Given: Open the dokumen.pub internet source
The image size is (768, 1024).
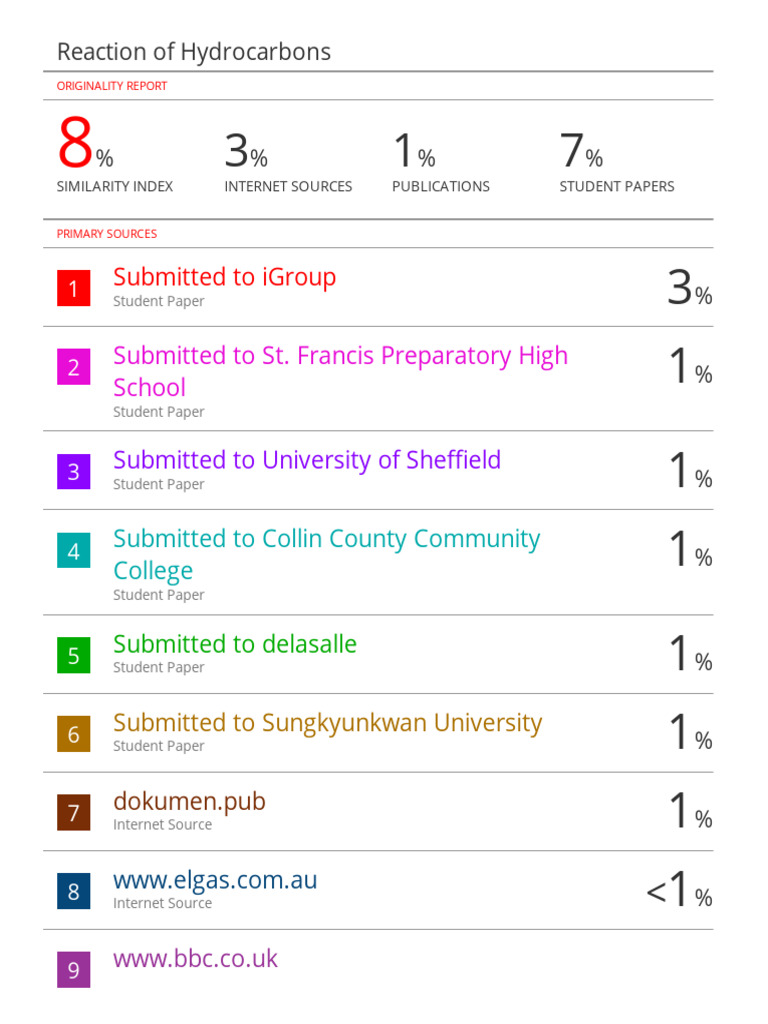Looking at the screenshot, I should coord(189,802).
